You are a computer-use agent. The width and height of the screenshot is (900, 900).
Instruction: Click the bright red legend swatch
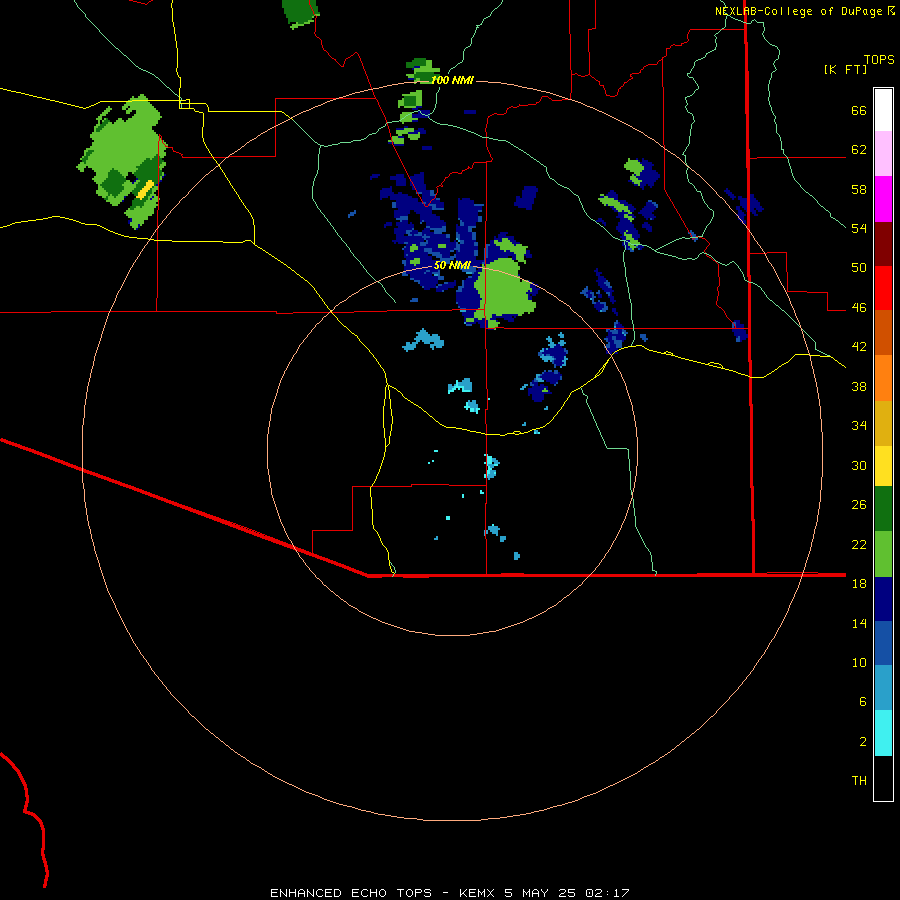point(883,288)
